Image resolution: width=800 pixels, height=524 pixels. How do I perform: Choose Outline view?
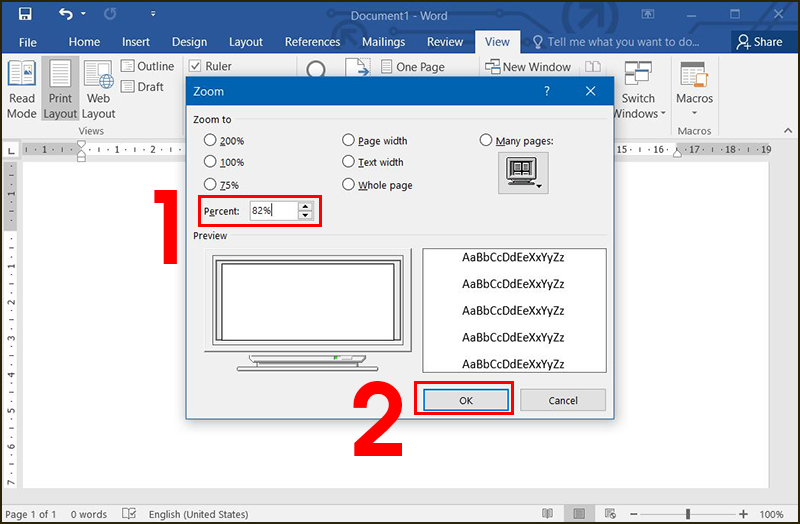coord(148,66)
